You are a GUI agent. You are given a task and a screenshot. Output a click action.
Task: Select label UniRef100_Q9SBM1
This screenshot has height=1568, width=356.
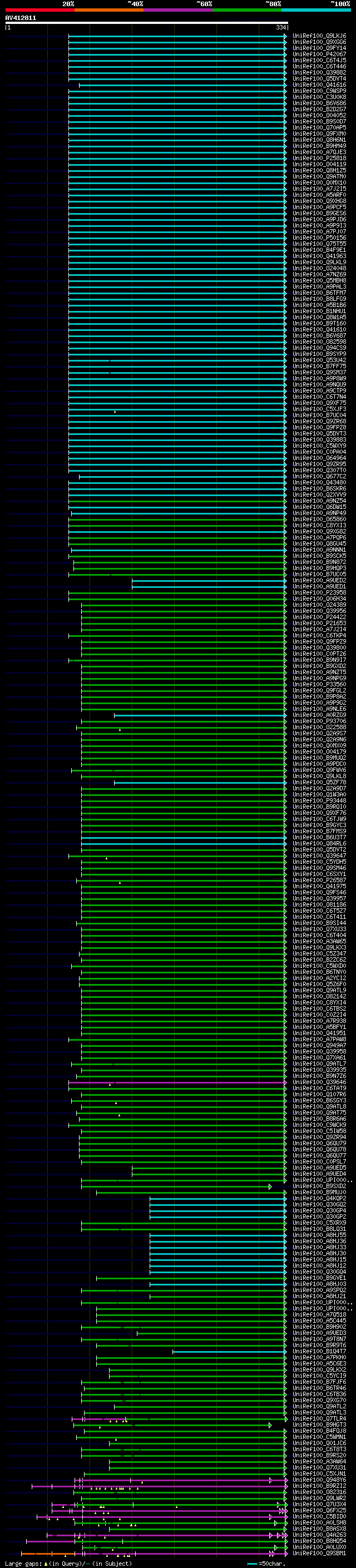319,1553
